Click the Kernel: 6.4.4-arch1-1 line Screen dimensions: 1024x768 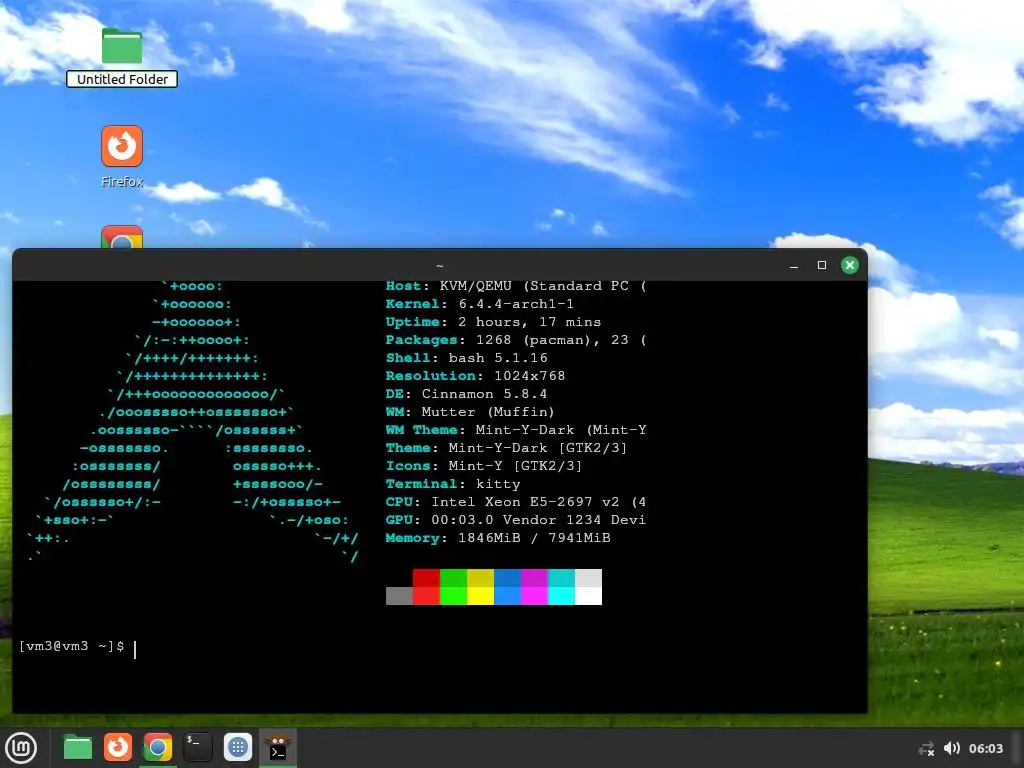[479, 304]
